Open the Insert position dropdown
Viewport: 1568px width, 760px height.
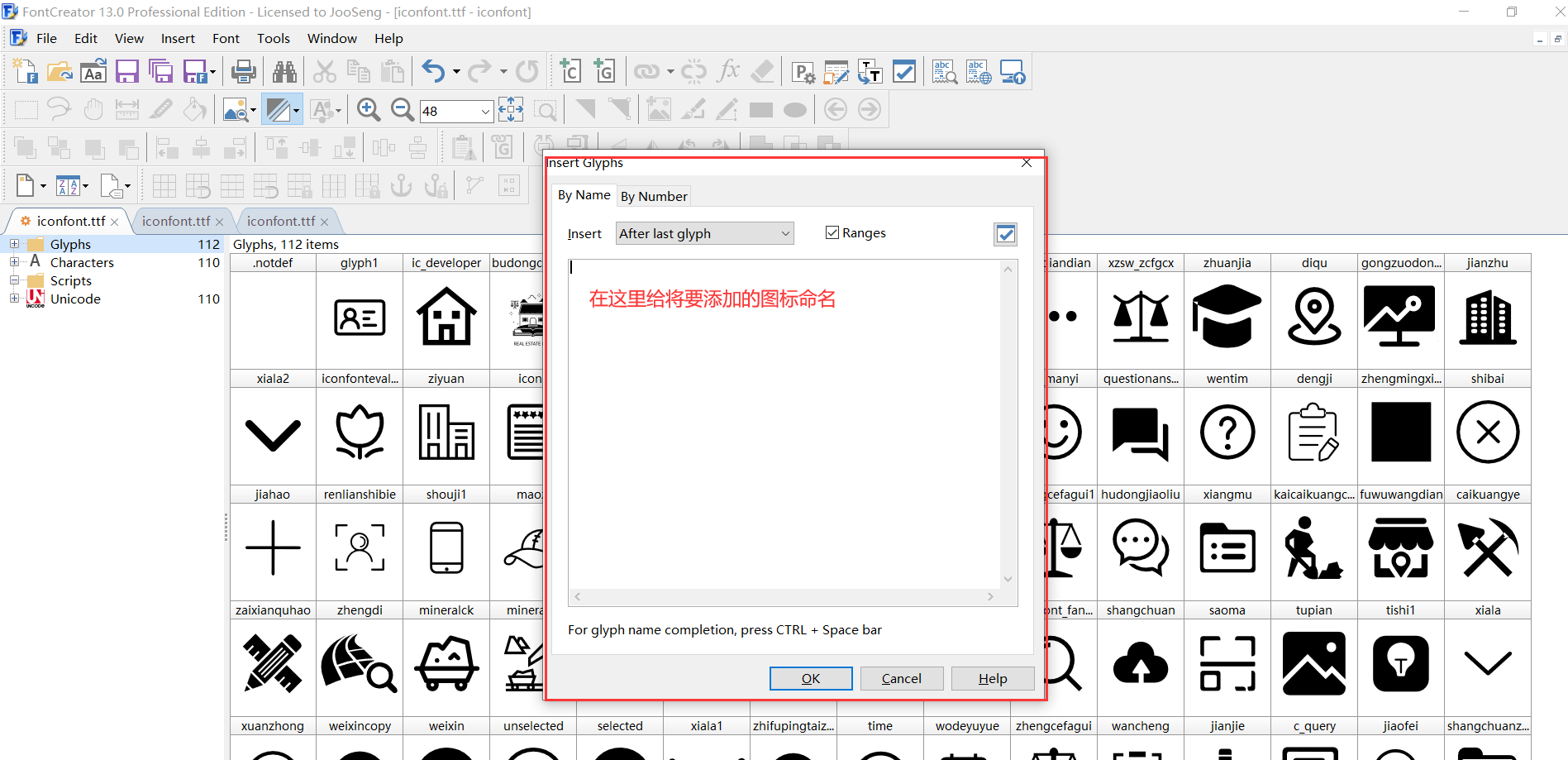point(705,233)
